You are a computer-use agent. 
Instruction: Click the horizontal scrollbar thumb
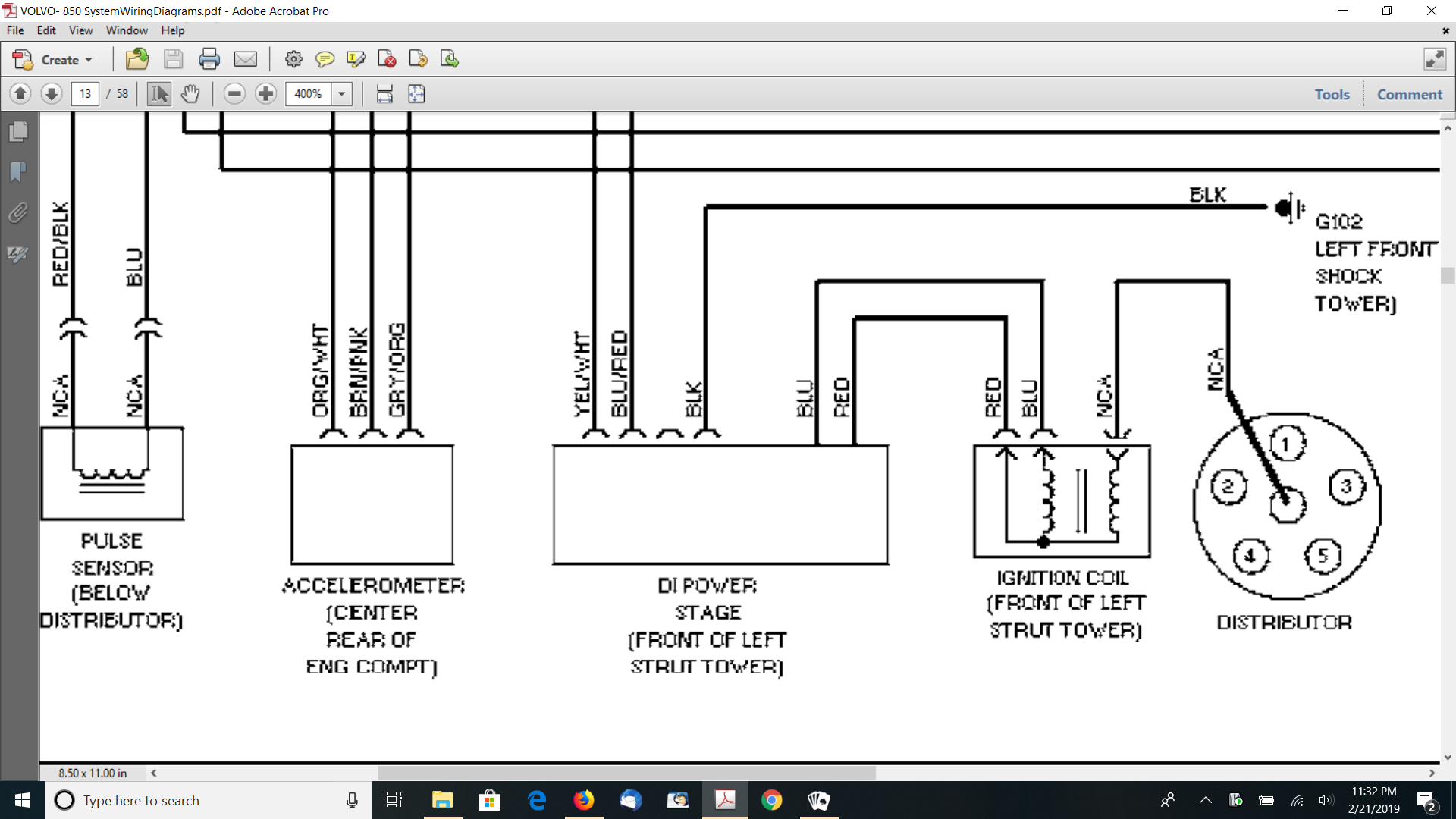tap(626, 773)
